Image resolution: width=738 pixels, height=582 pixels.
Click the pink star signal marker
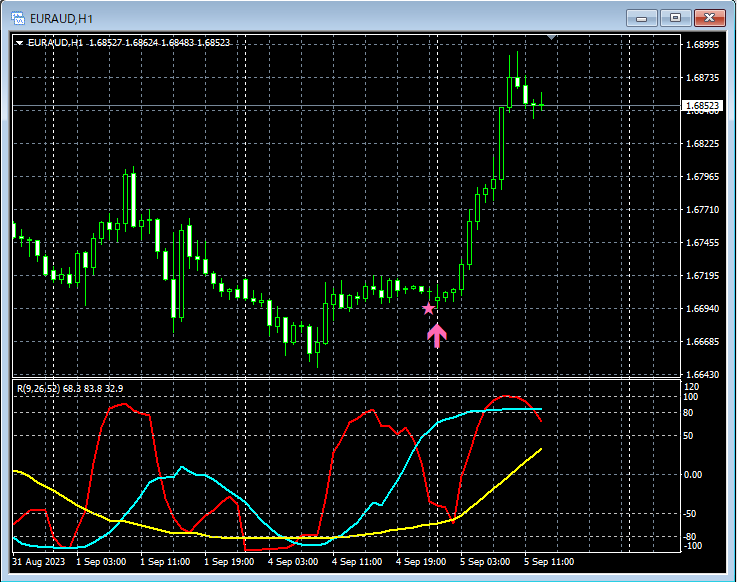(x=428, y=309)
